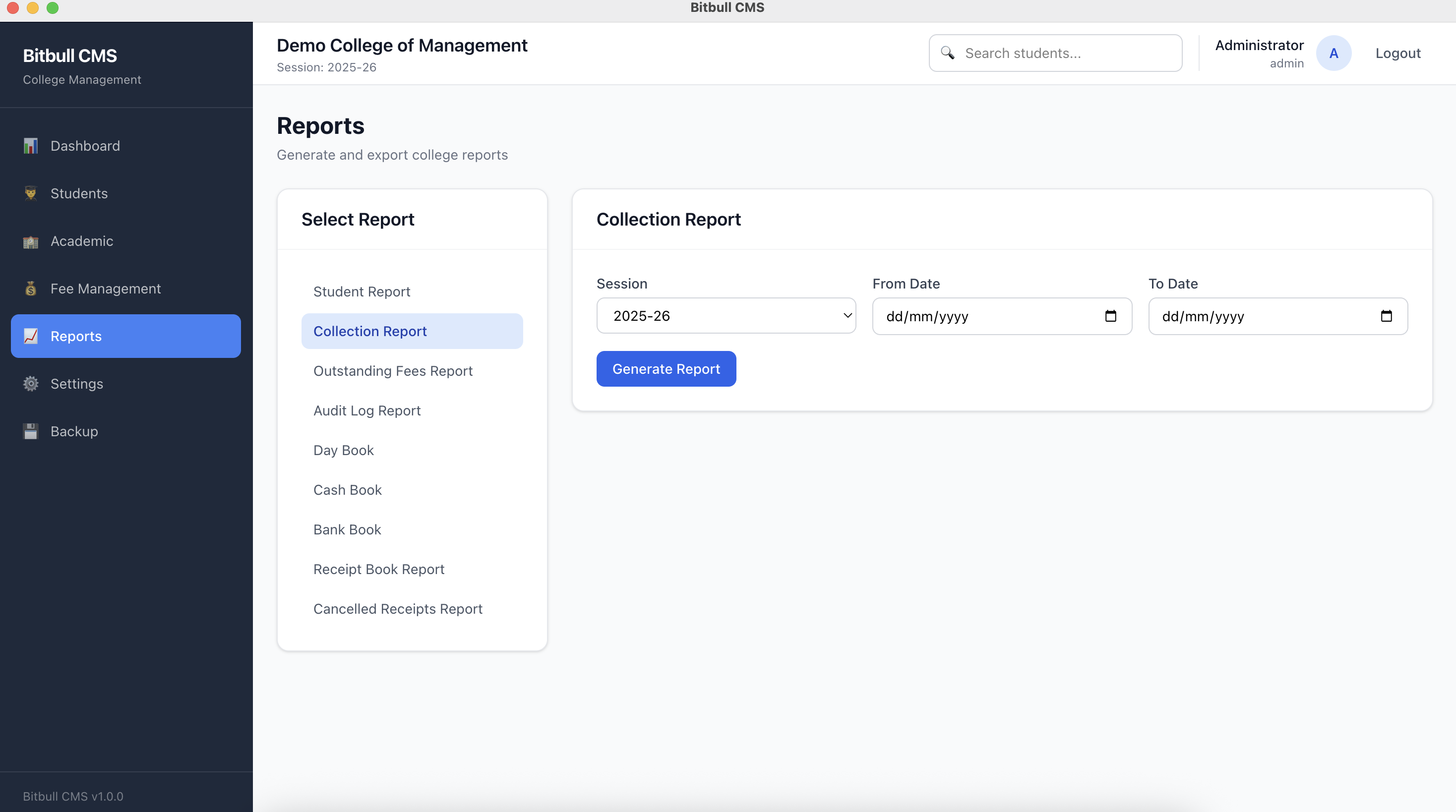The image size is (1456, 812).
Task: Open the Backup page
Action: click(x=126, y=431)
